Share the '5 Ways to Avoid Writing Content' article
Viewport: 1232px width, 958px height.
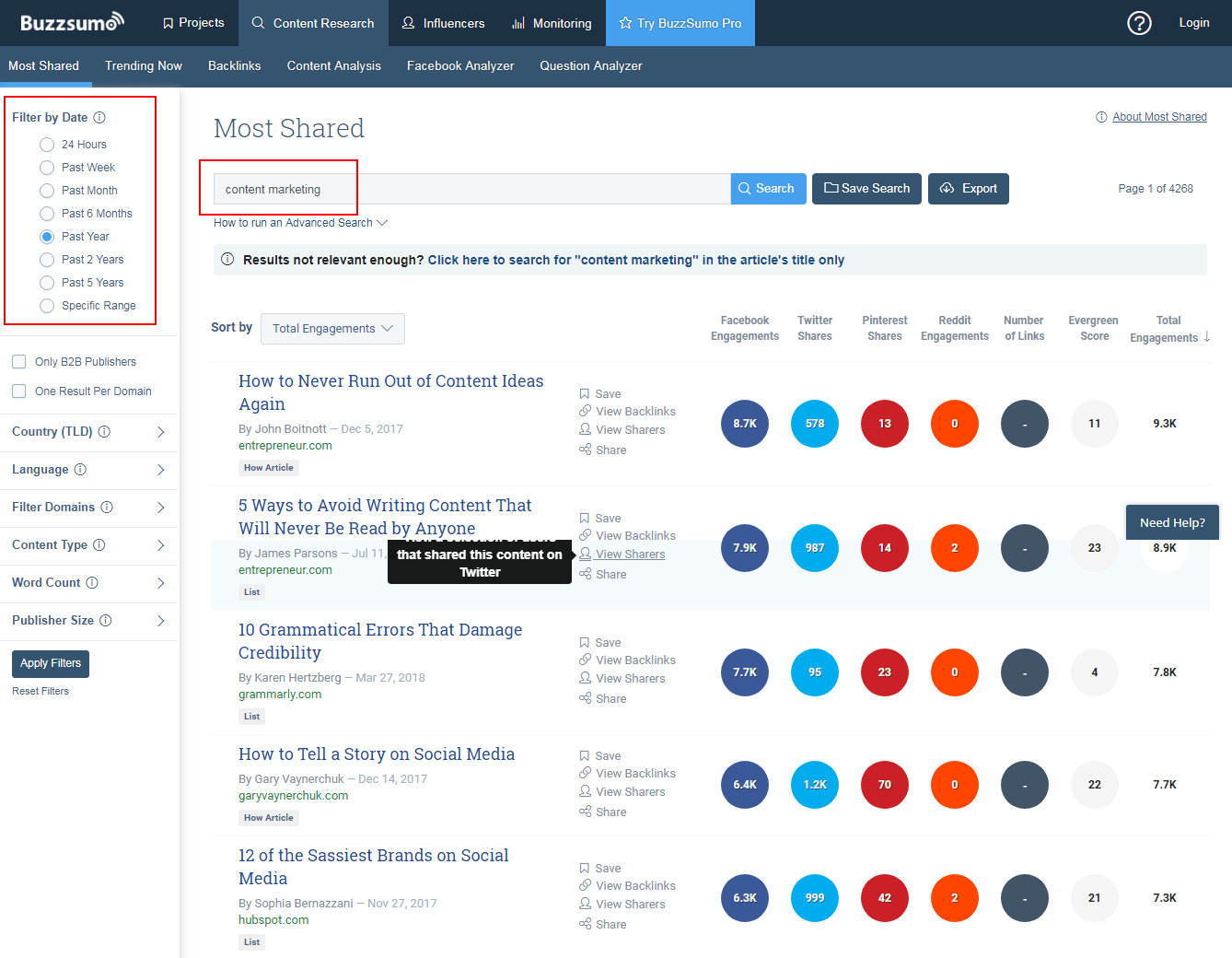click(603, 574)
